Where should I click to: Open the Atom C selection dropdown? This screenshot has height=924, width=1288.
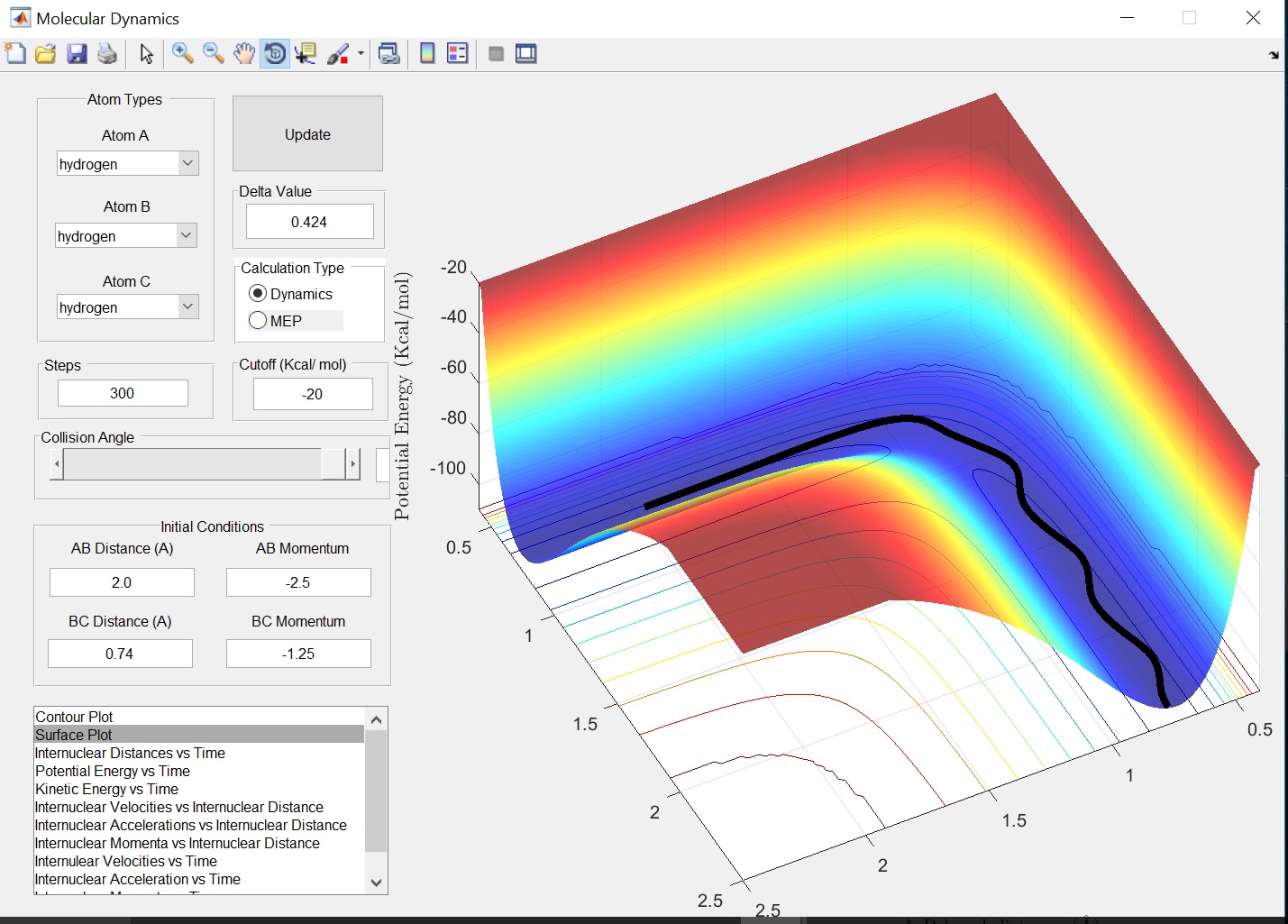[x=187, y=307]
